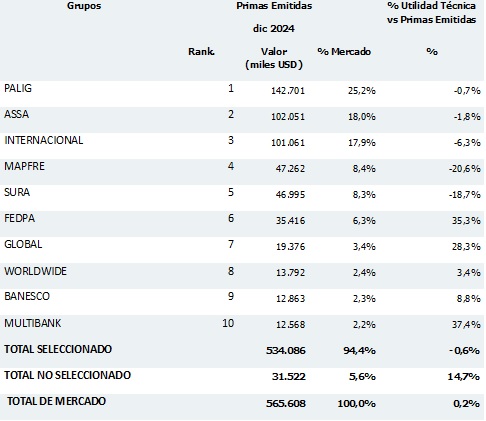Click the TOTAL DE MERCADO label
This screenshot has height=421, width=486.
56,401
